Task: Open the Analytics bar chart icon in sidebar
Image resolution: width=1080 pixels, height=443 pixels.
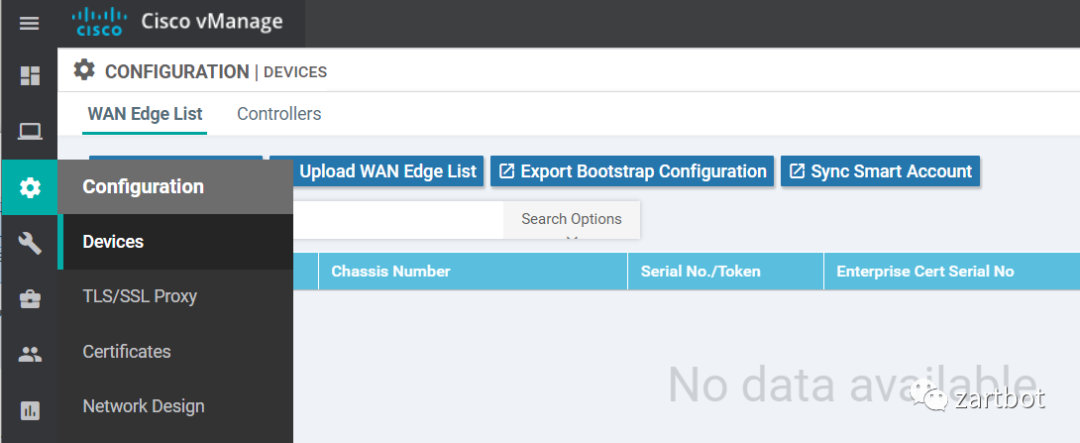Action: click(x=30, y=411)
